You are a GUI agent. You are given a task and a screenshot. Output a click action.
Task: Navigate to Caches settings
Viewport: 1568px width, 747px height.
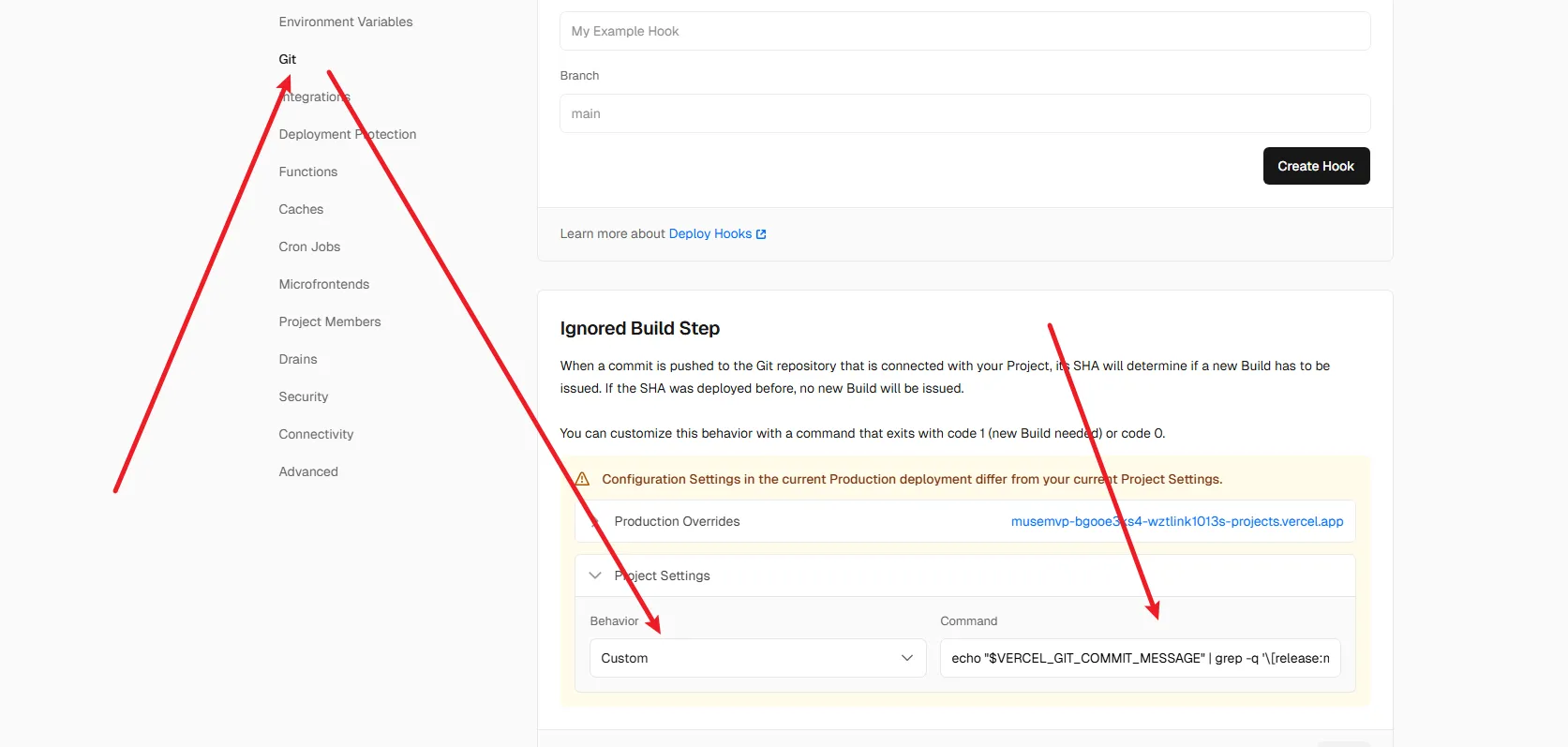[x=301, y=209]
